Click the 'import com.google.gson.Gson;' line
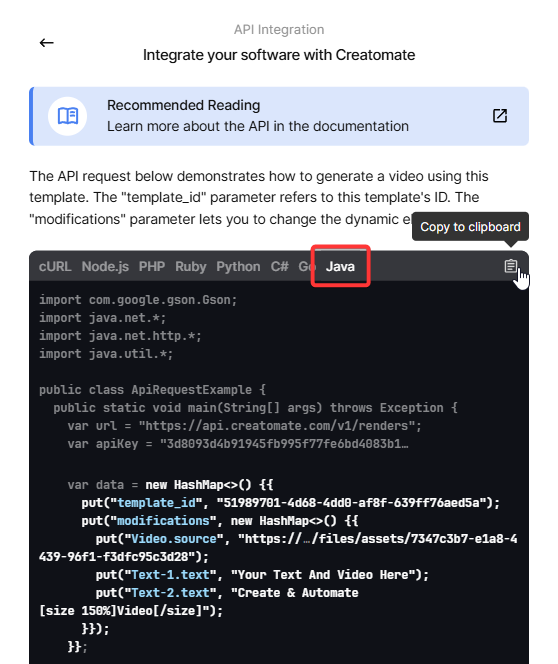The height and width of the screenshot is (664, 558). (x=138, y=300)
